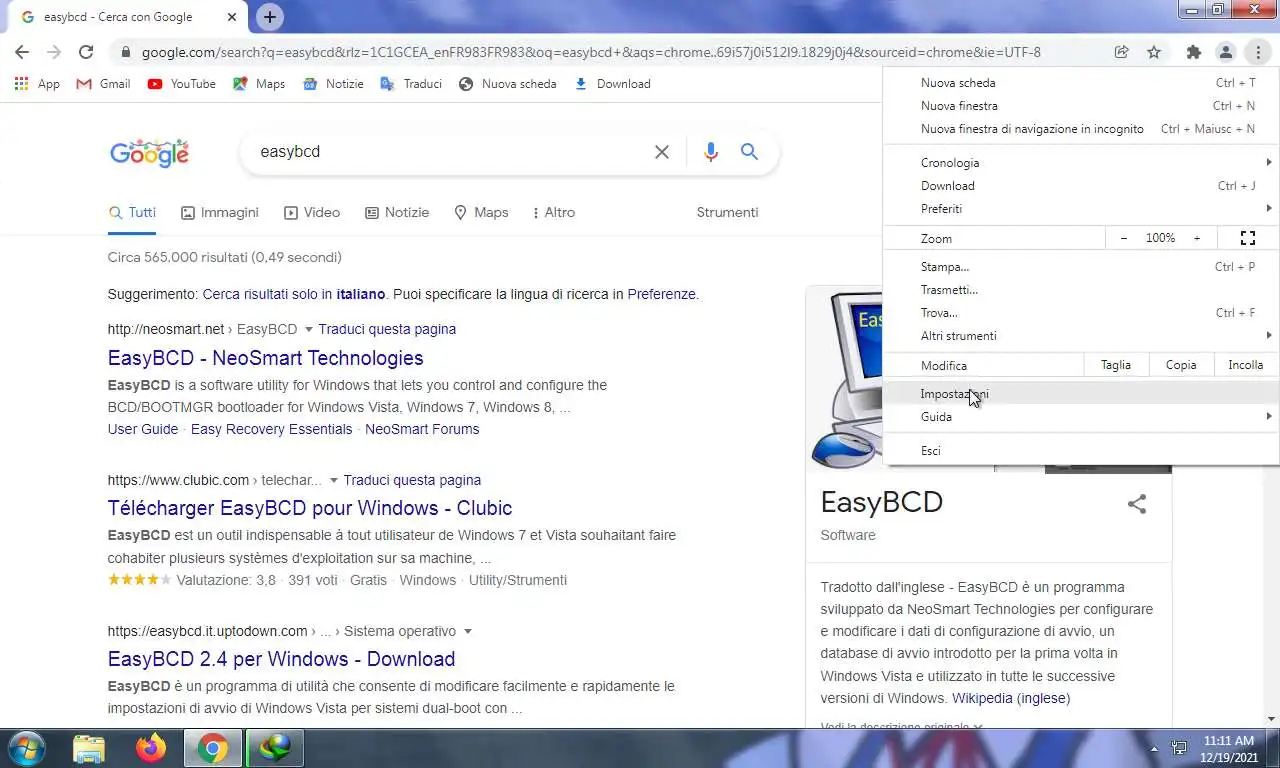This screenshot has height=768, width=1280.
Task: Switch to Immagini results tab
Action: (x=220, y=212)
